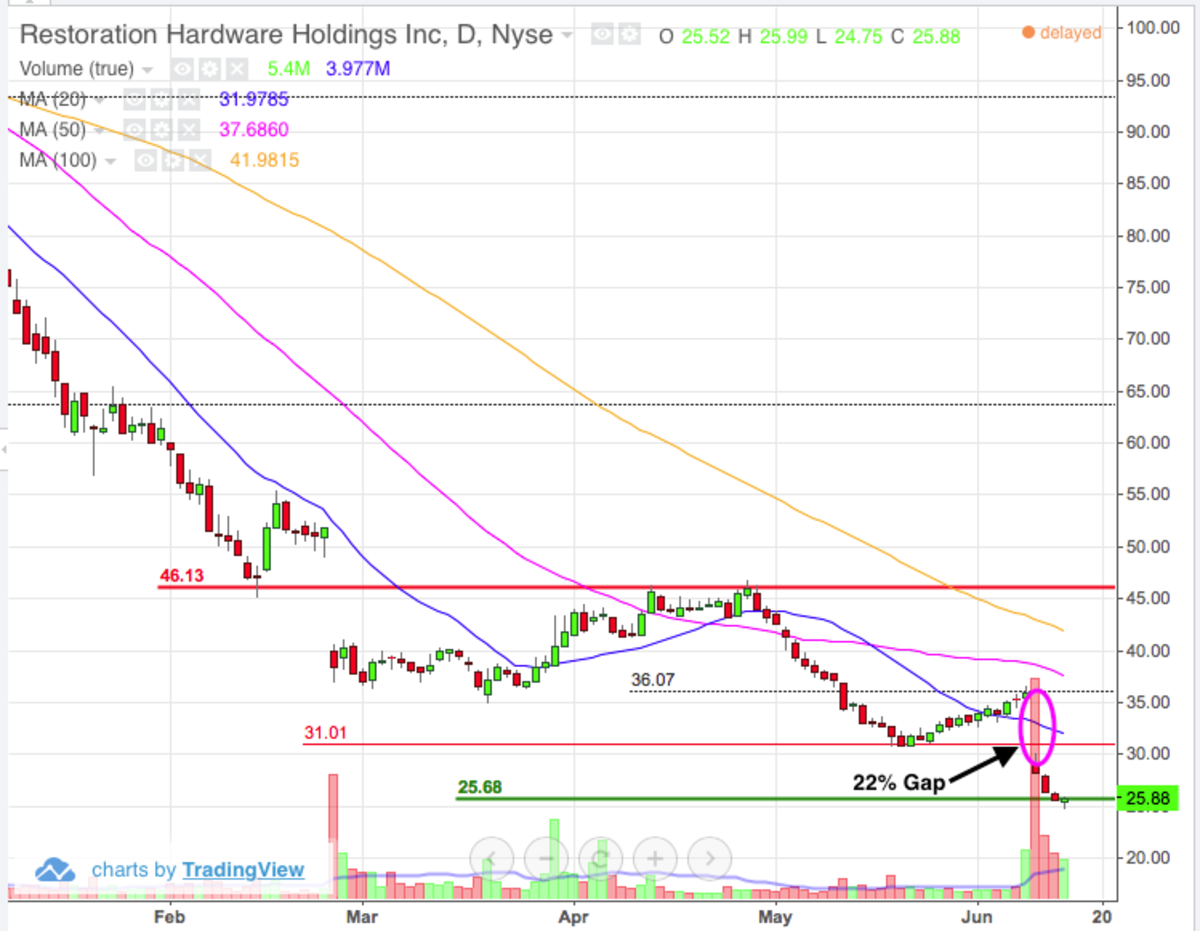Click the orange delayed data indicator
Viewport: 1200px width, 931px height.
pyautogui.click(x=1061, y=32)
